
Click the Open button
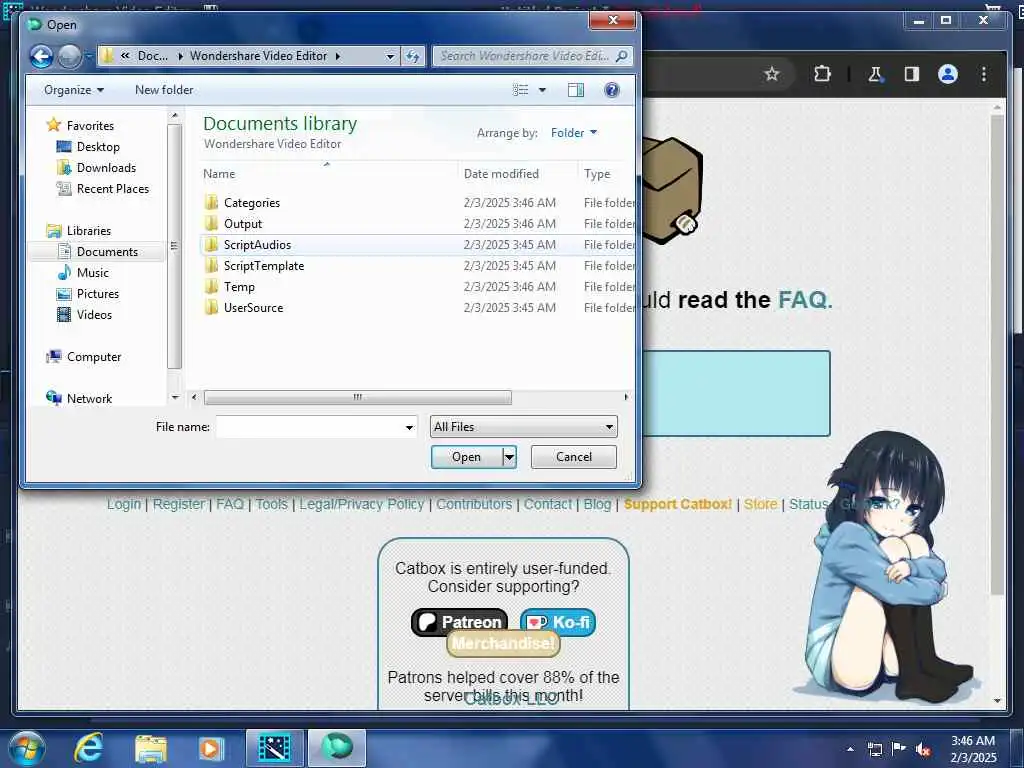pyautogui.click(x=467, y=457)
